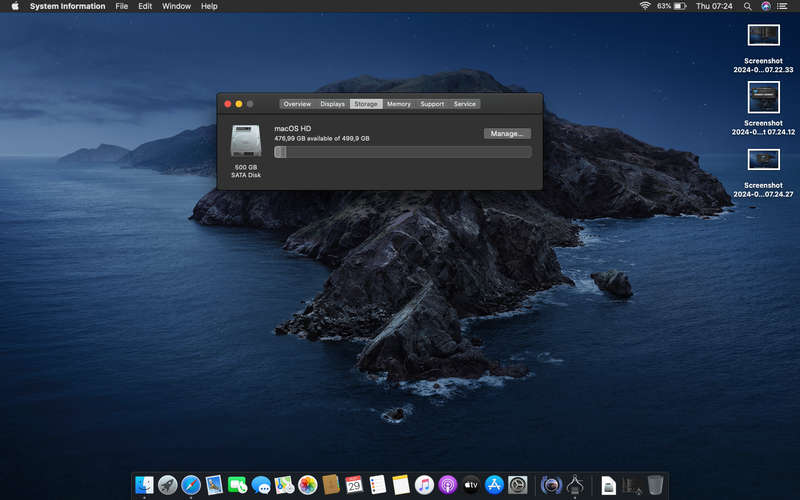Open the Window menu

pos(176,6)
